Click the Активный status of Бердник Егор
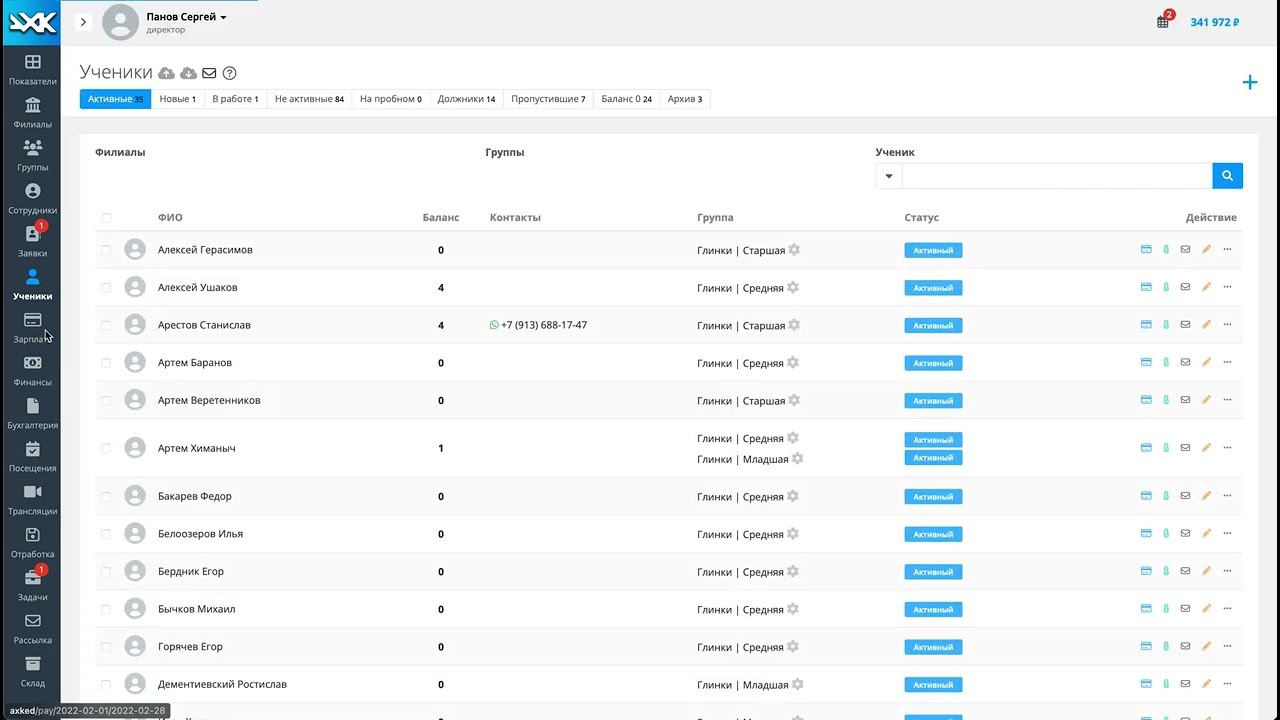This screenshot has height=720, width=1280. pyautogui.click(x=933, y=572)
